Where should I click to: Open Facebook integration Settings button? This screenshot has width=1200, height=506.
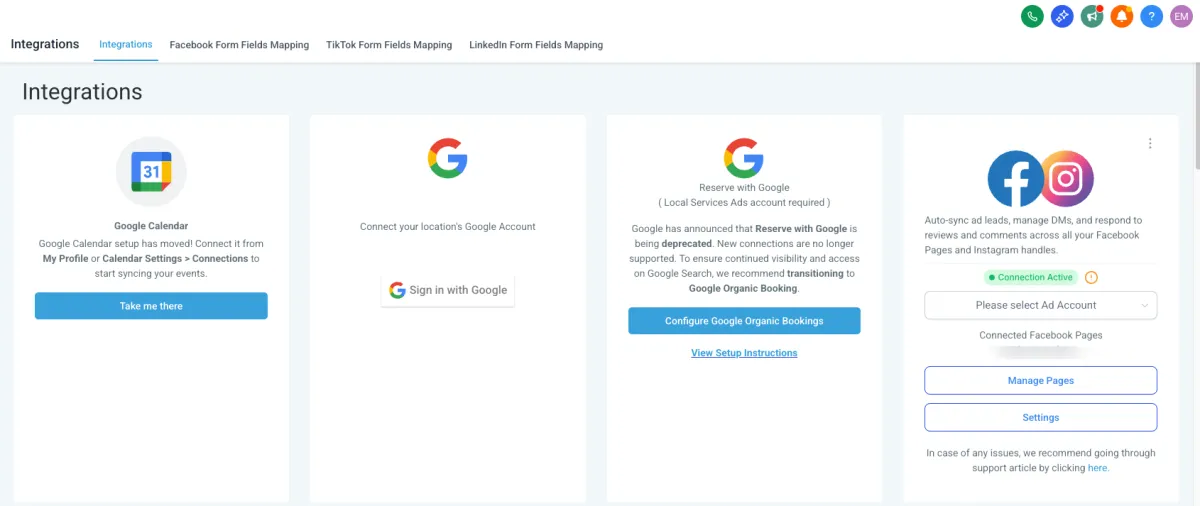1040,417
